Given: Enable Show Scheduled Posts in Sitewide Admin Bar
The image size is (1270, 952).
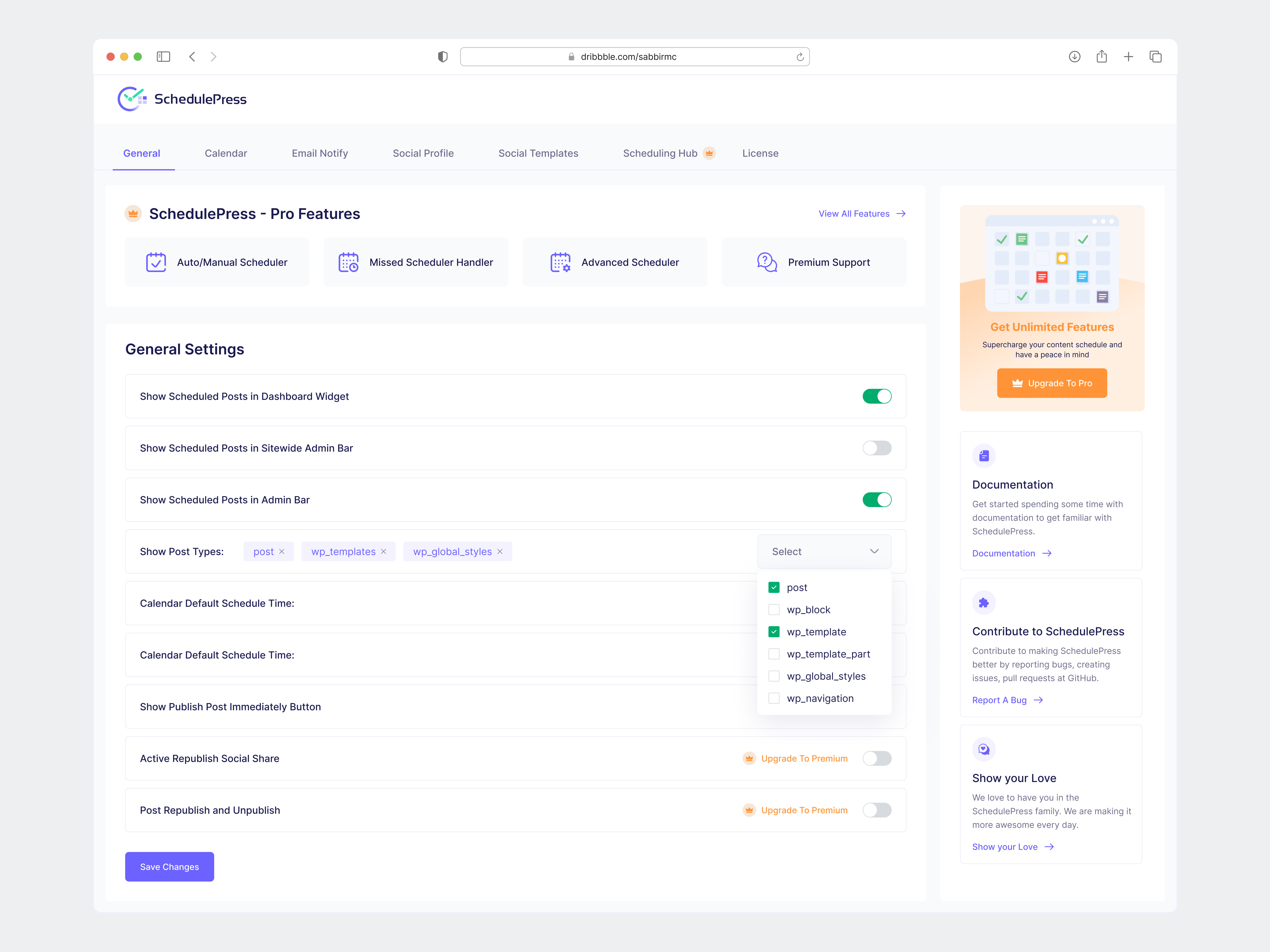Looking at the screenshot, I should (x=877, y=448).
